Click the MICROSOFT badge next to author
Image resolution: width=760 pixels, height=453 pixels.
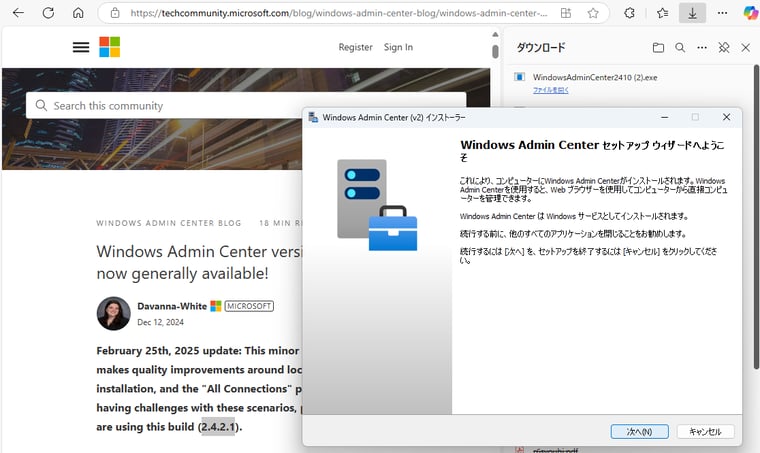249,306
